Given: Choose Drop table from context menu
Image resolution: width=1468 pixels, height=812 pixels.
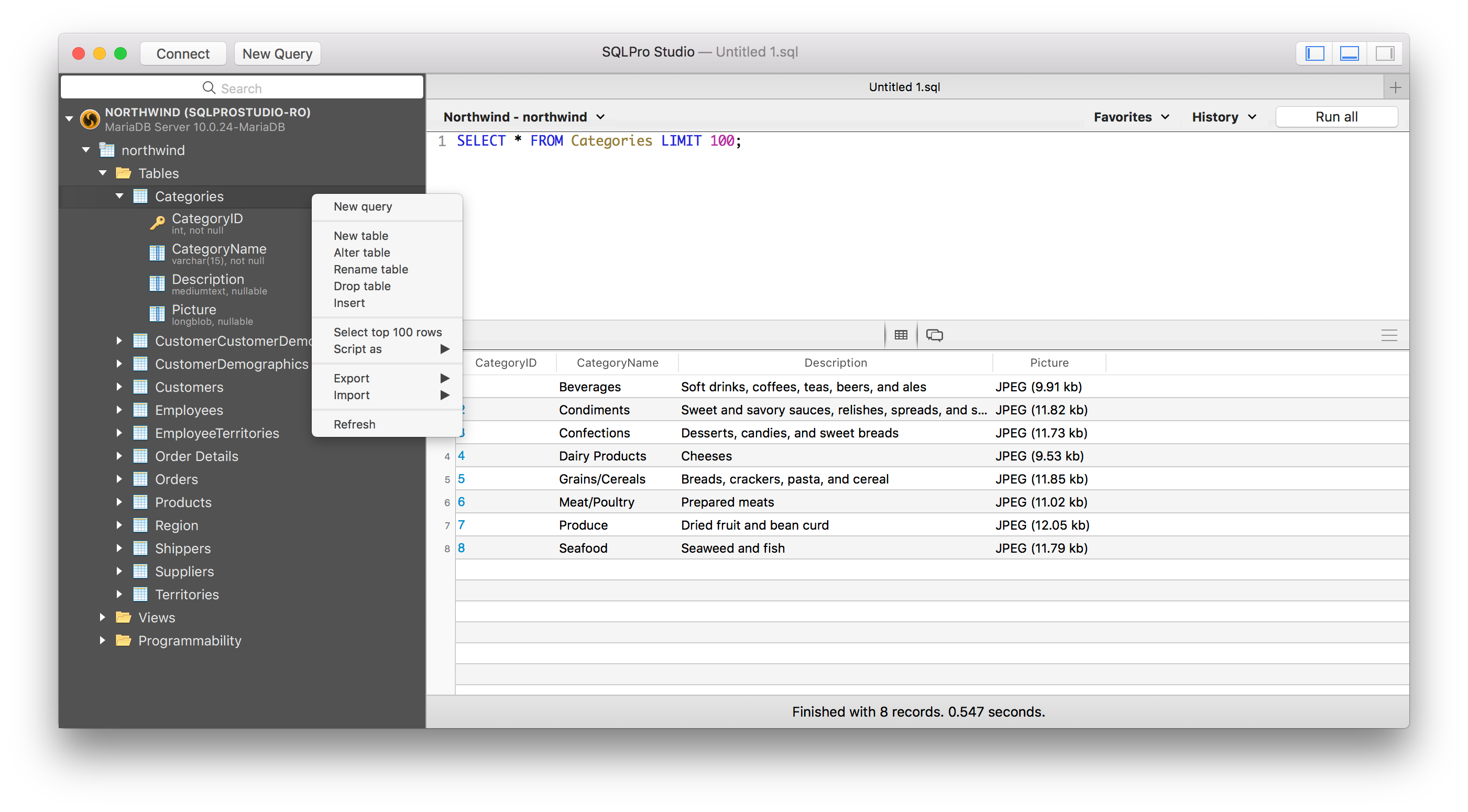Looking at the screenshot, I should [x=362, y=286].
